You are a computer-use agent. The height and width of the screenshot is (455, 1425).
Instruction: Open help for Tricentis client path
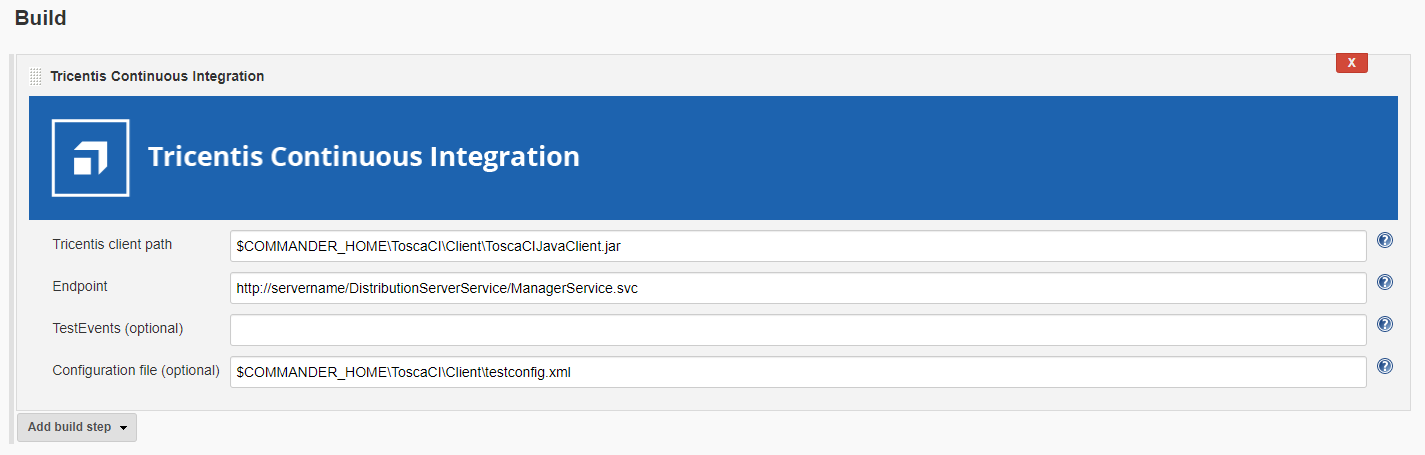(1385, 240)
